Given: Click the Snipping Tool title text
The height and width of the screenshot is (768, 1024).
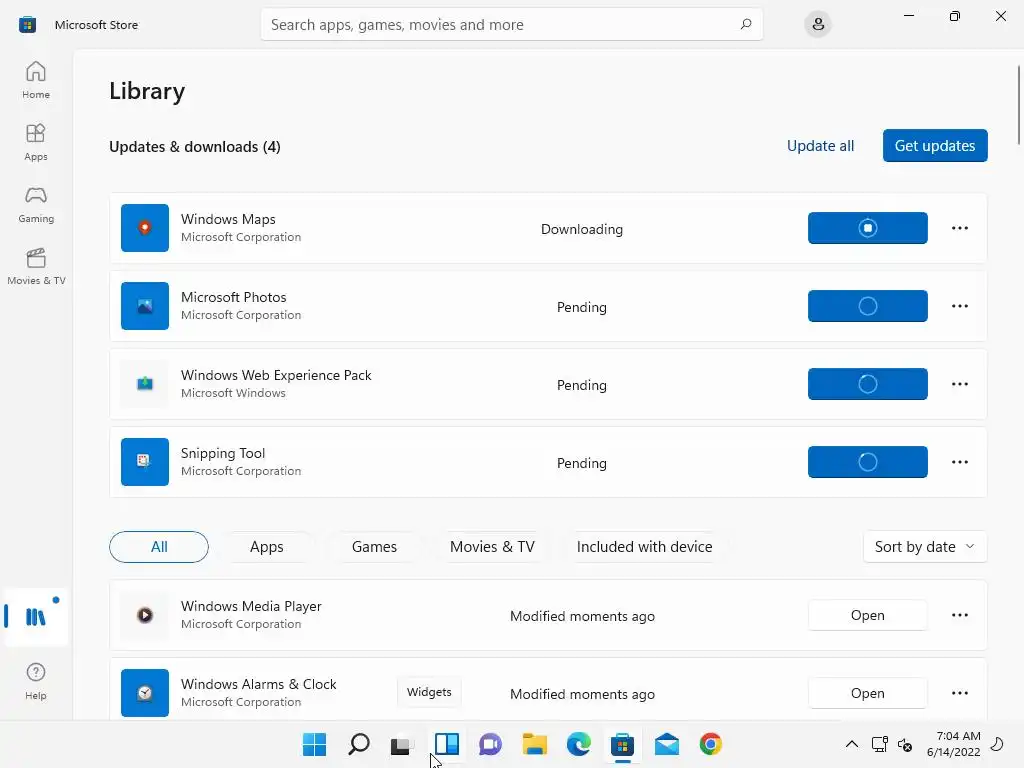Looking at the screenshot, I should point(223,453).
